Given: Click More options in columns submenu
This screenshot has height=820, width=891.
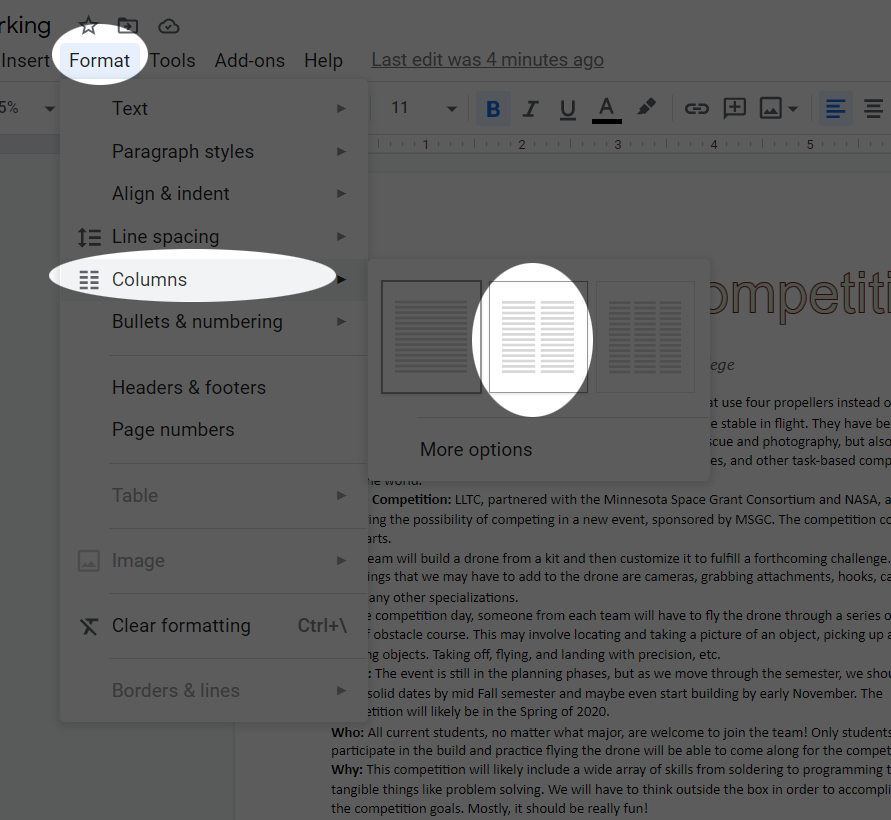Looking at the screenshot, I should (x=476, y=449).
